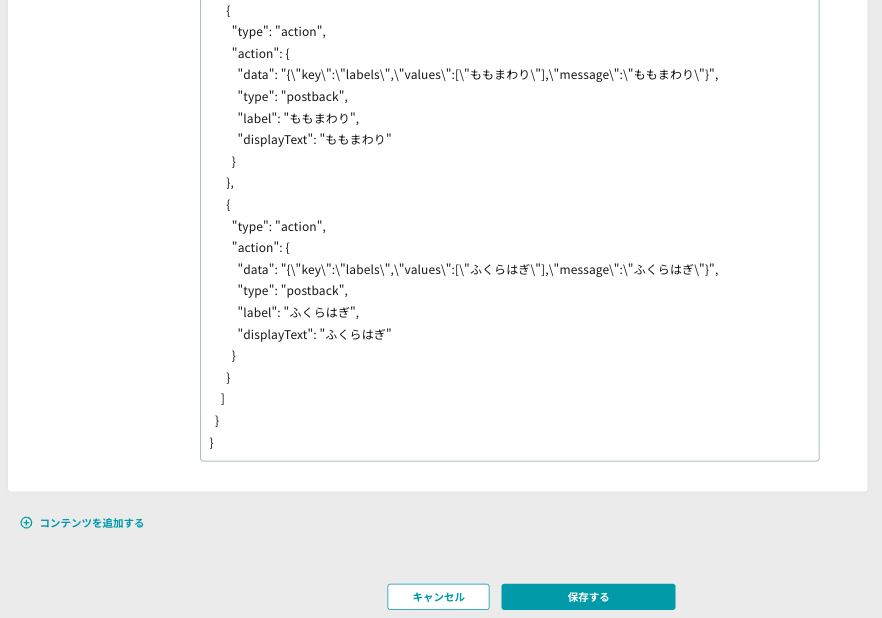Click the data line containing ふくらはぎ values

pyautogui.click(x=478, y=270)
